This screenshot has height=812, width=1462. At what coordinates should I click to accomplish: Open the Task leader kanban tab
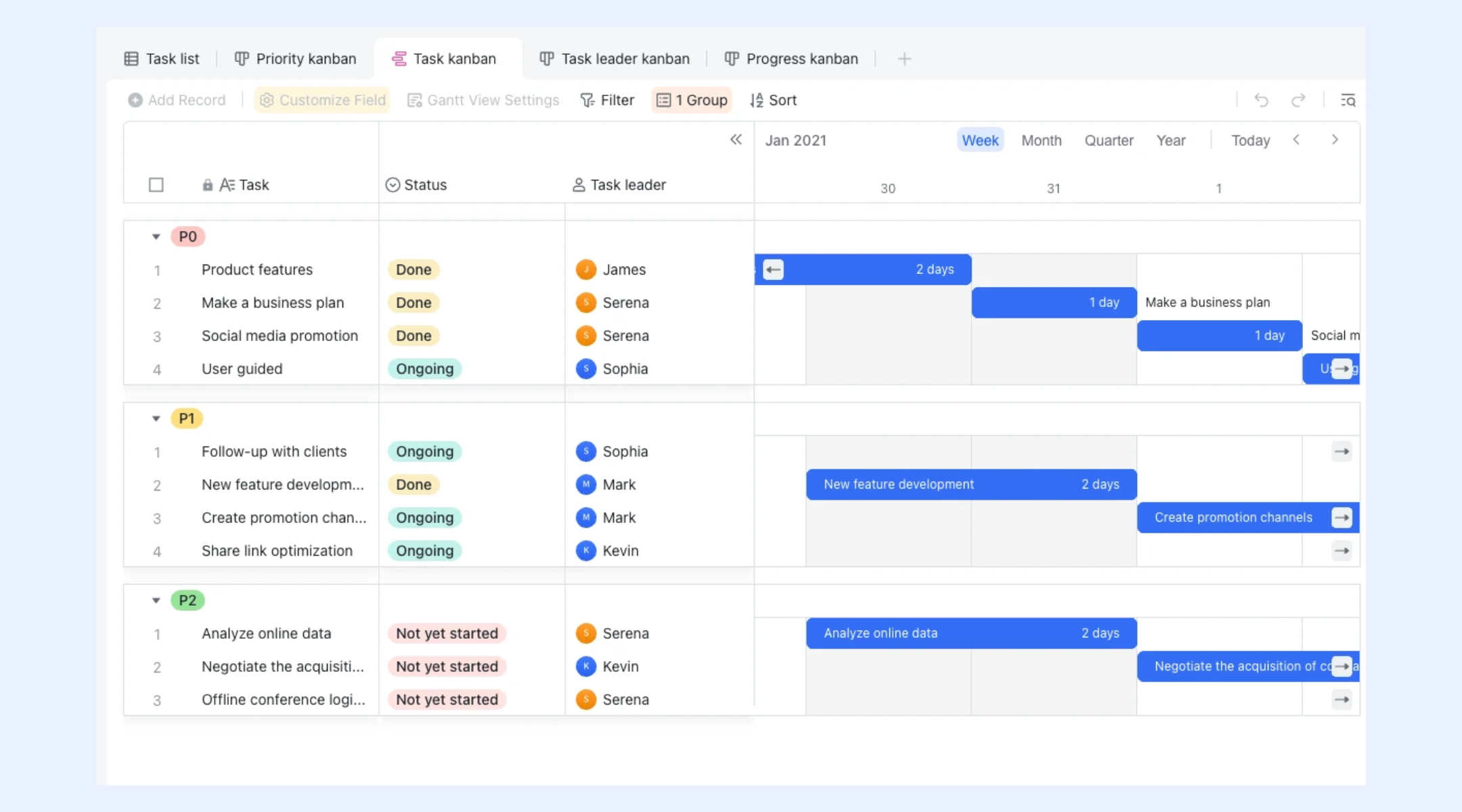click(615, 59)
